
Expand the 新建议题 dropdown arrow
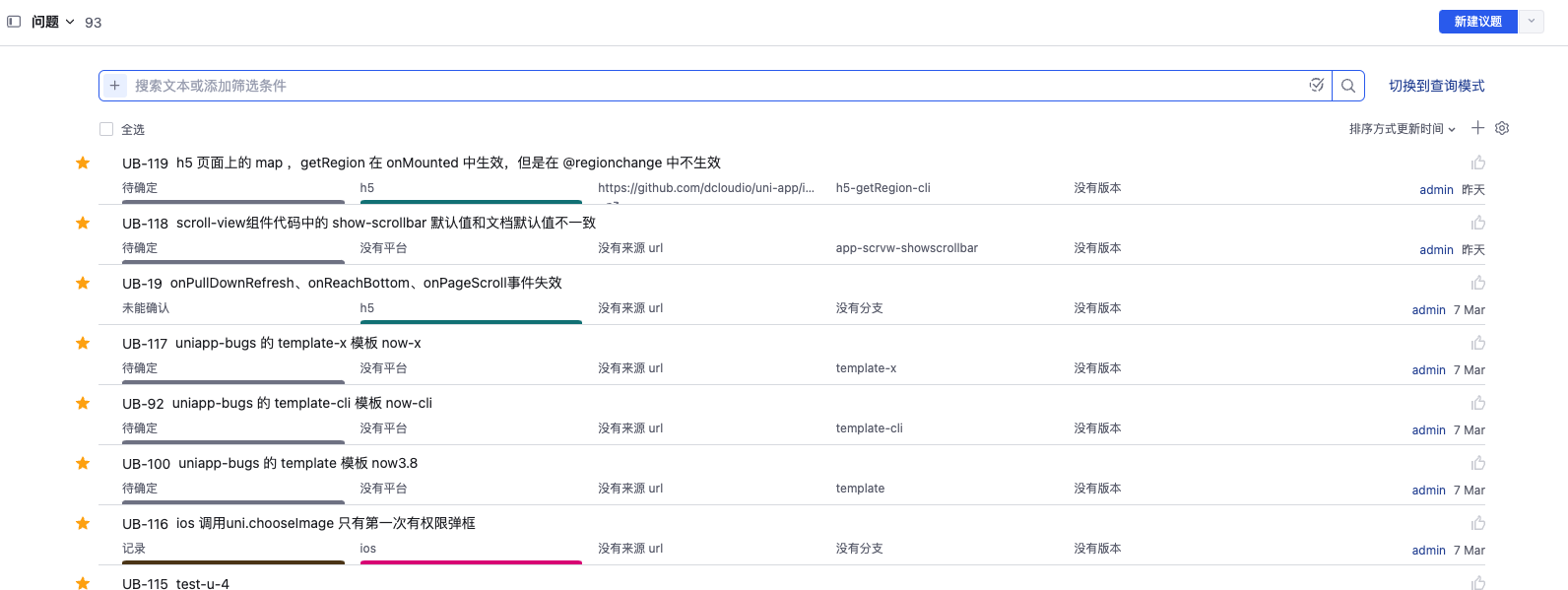(x=1532, y=22)
